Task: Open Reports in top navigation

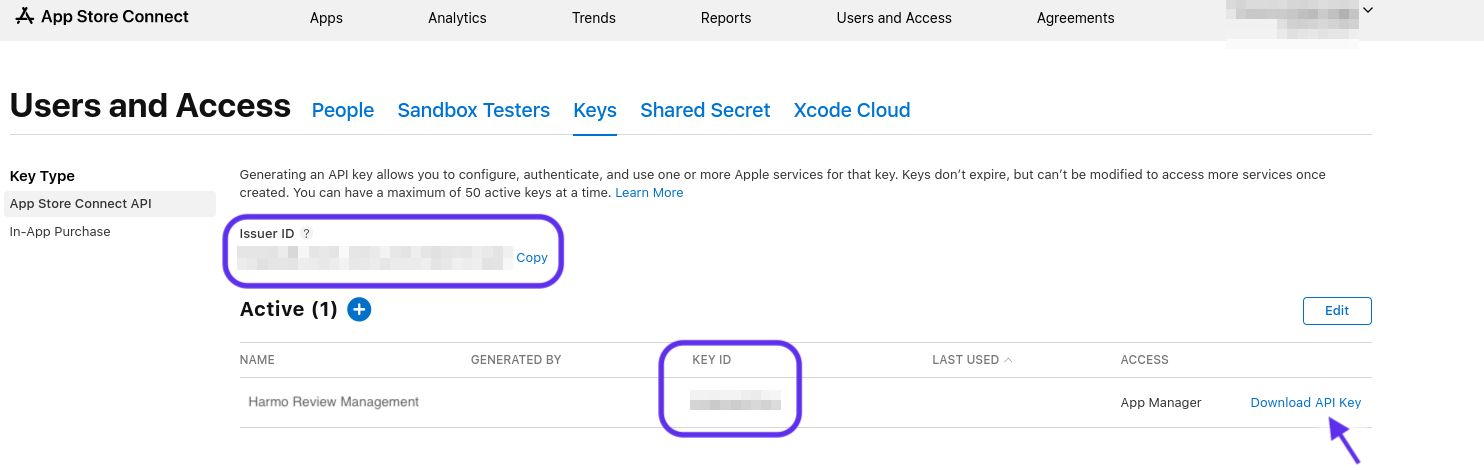Action: pos(726,18)
